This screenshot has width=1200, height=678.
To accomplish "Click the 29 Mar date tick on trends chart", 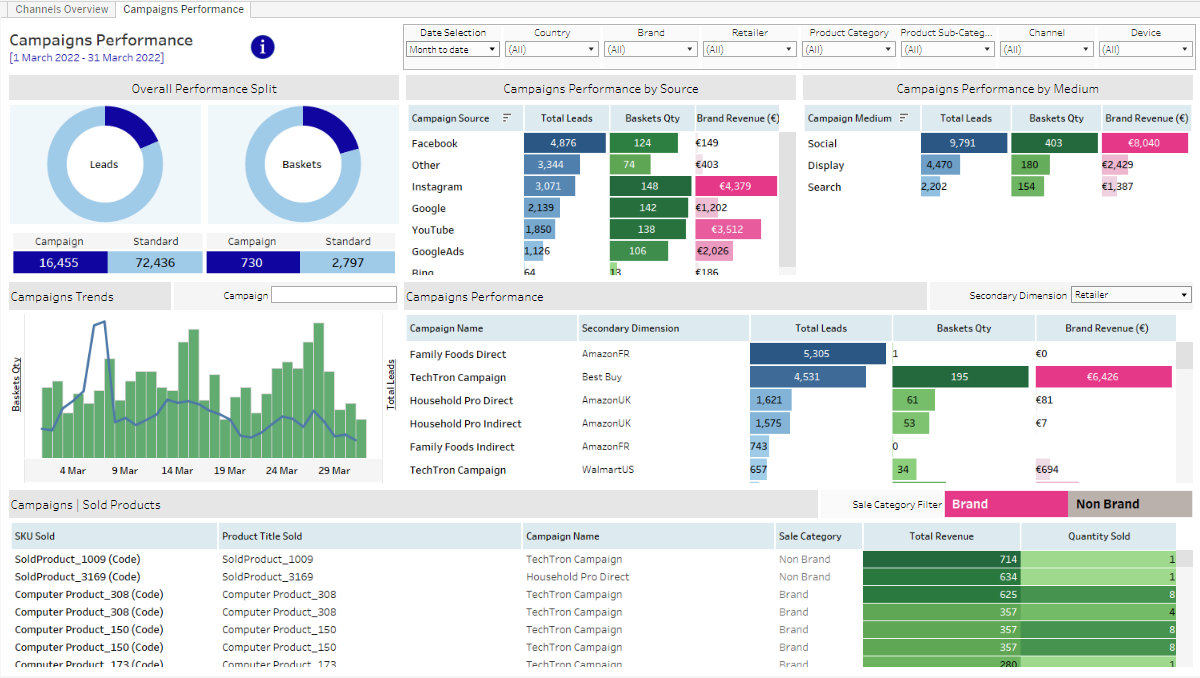I will 334,470.
